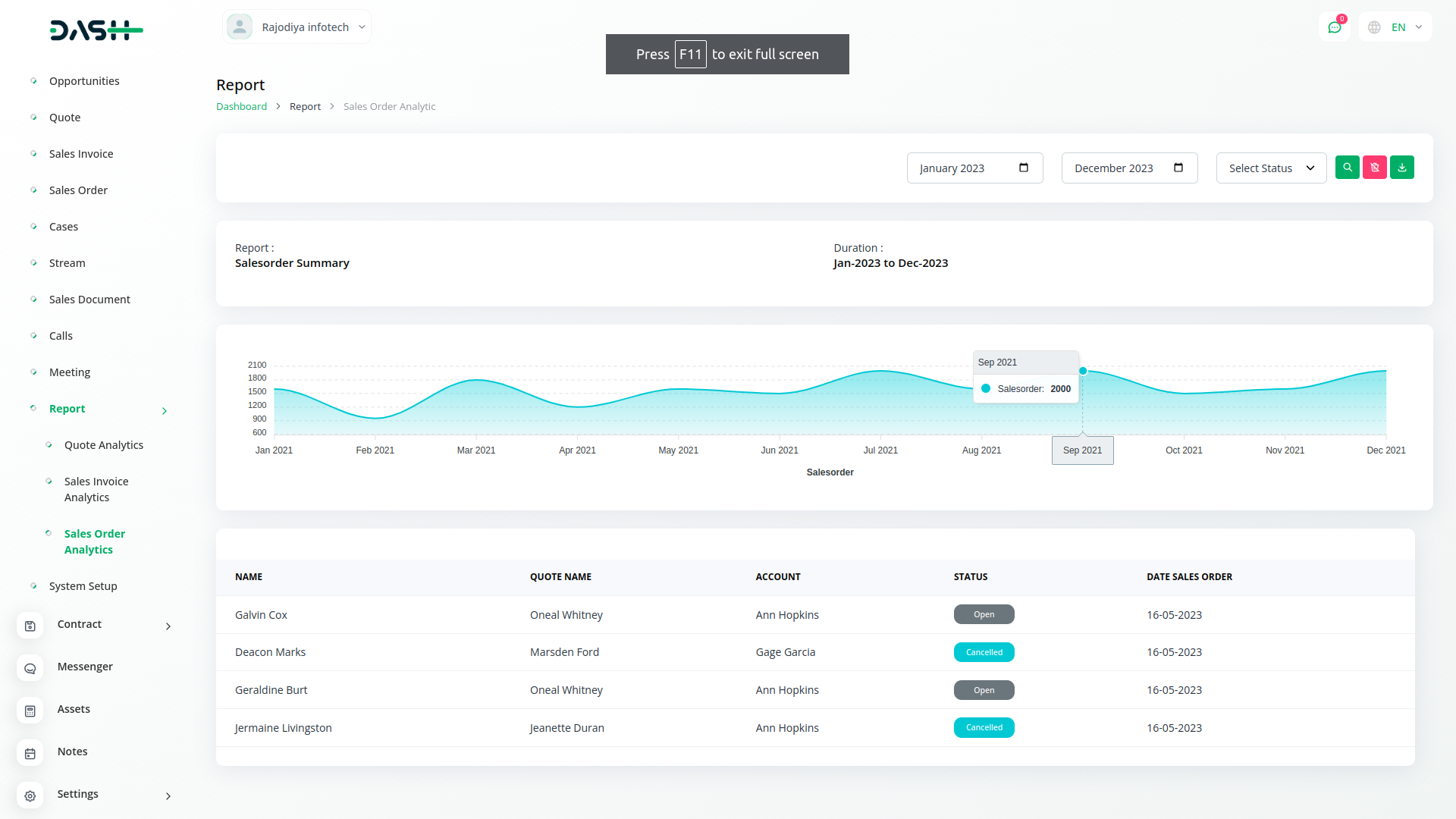This screenshot has height=819, width=1456.
Task: Open the Select Status dropdown
Action: pyautogui.click(x=1271, y=168)
